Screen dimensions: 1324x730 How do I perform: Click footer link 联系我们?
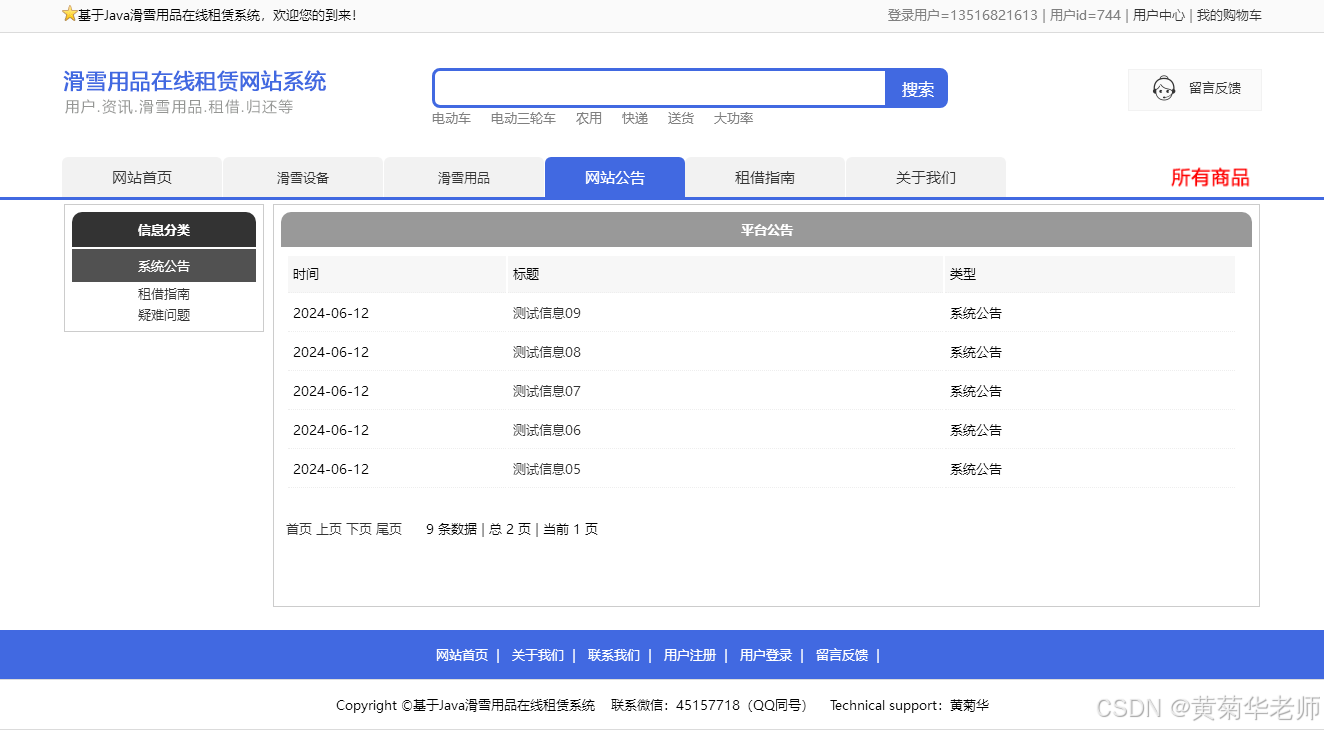click(614, 655)
